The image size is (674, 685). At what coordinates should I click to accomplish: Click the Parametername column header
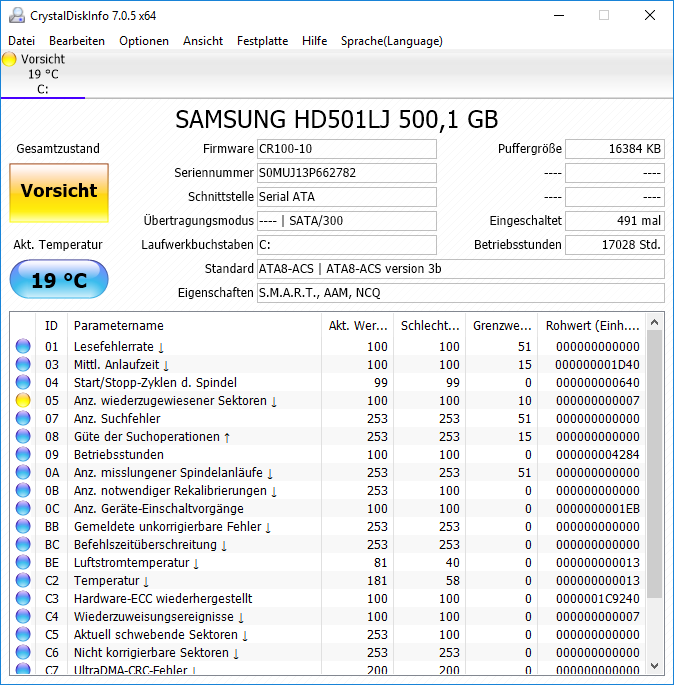click(x=194, y=325)
